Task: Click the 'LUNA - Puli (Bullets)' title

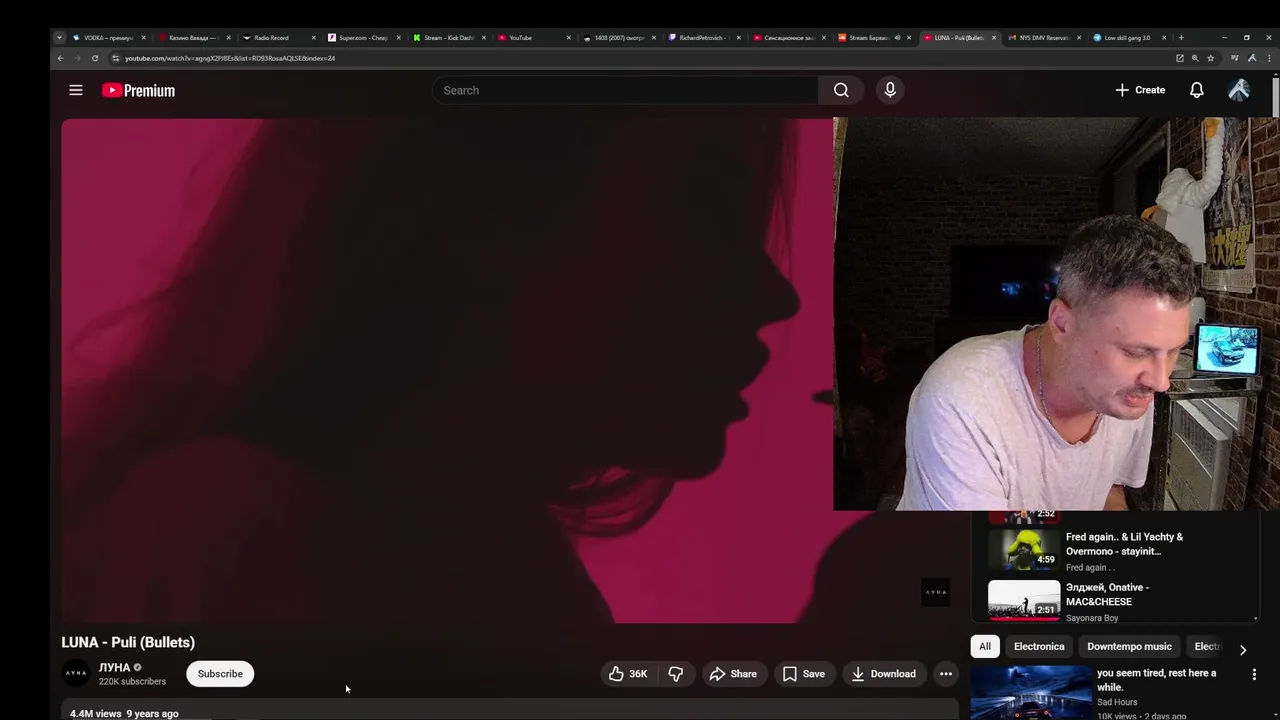Action: [x=128, y=642]
